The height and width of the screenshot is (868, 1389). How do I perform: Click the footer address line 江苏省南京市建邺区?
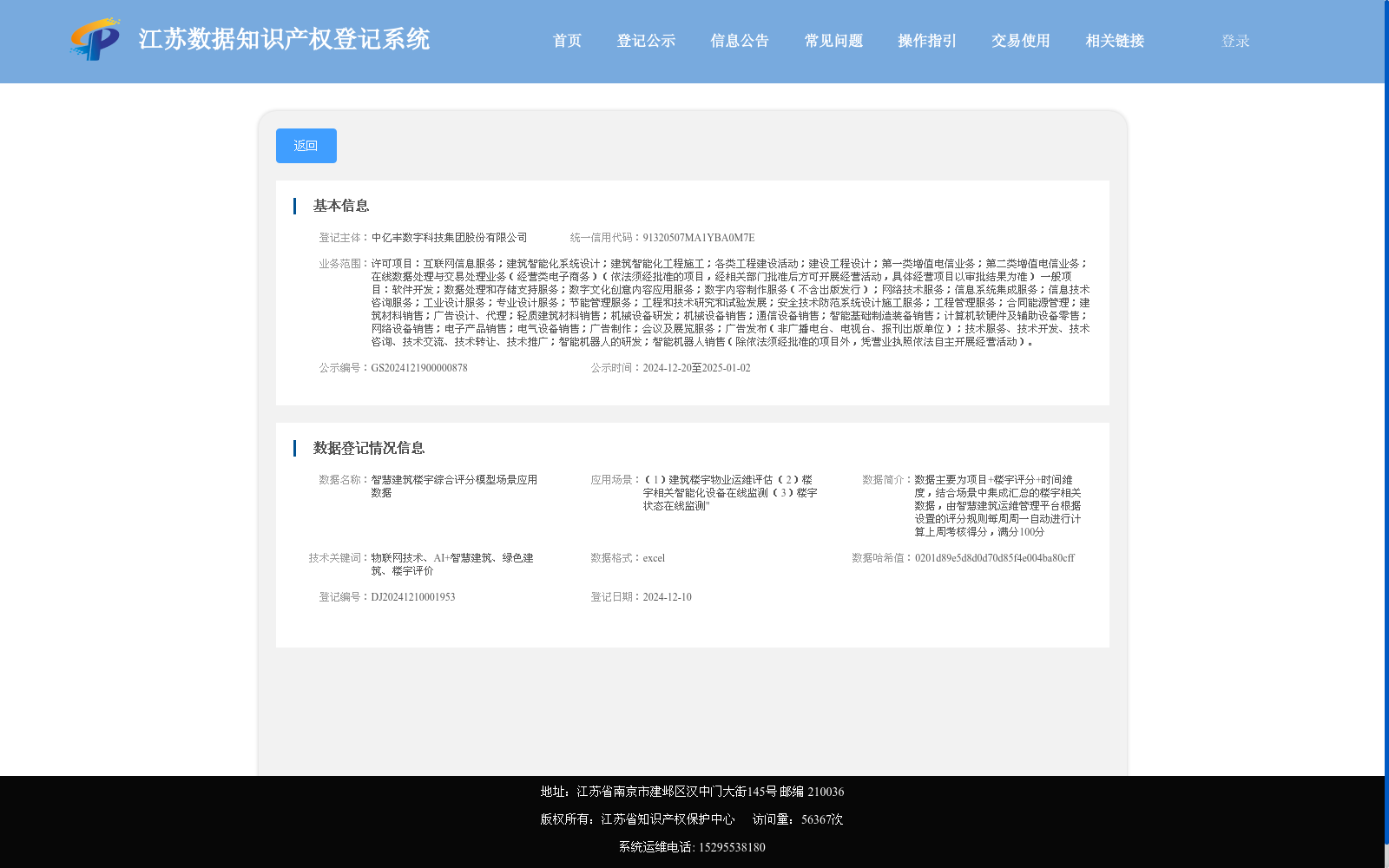pyautogui.click(x=692, y=792)
